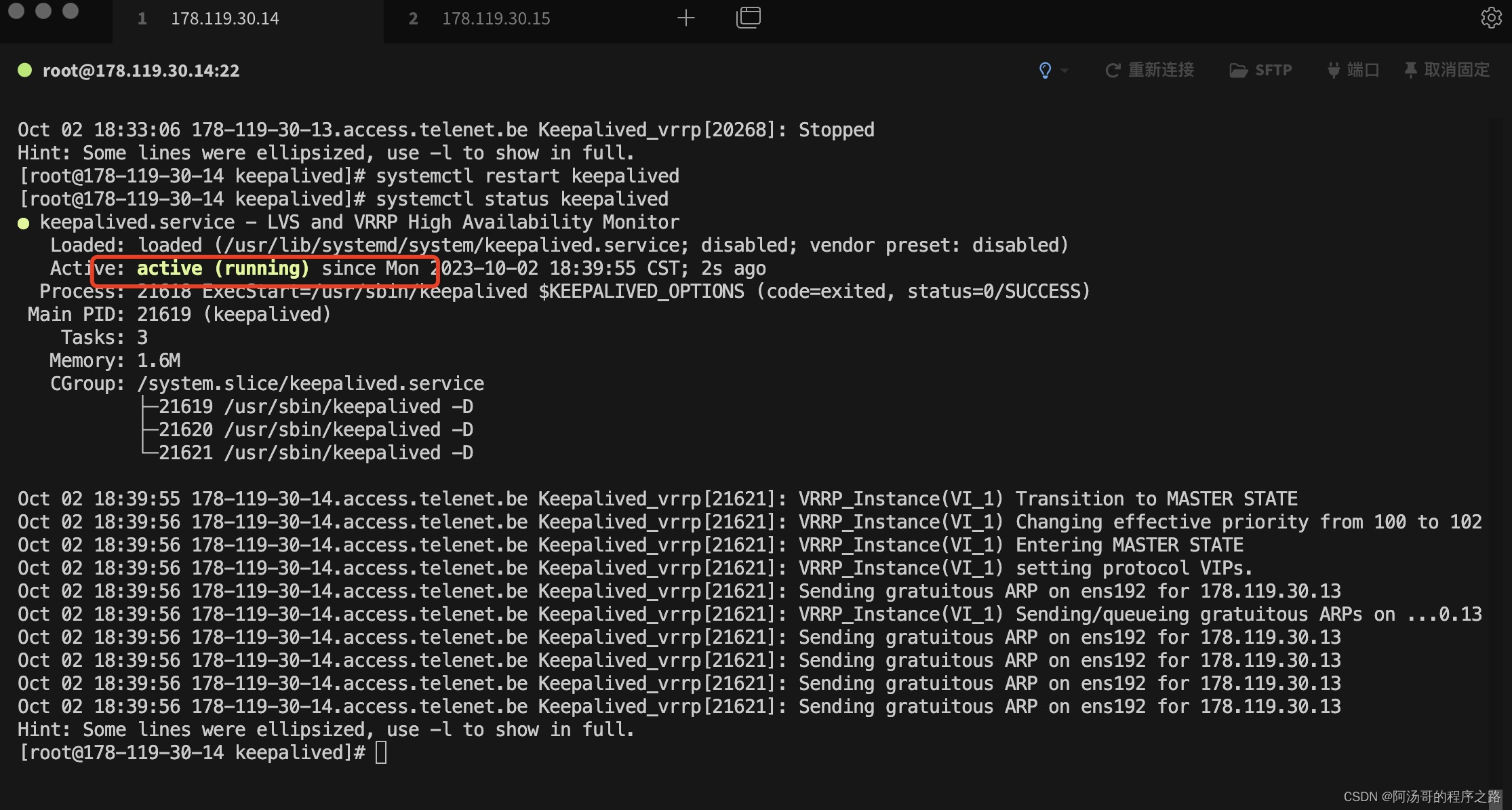
Task: Expand the dropdown arrow next to lightbulb
Action: point(1065,71)
